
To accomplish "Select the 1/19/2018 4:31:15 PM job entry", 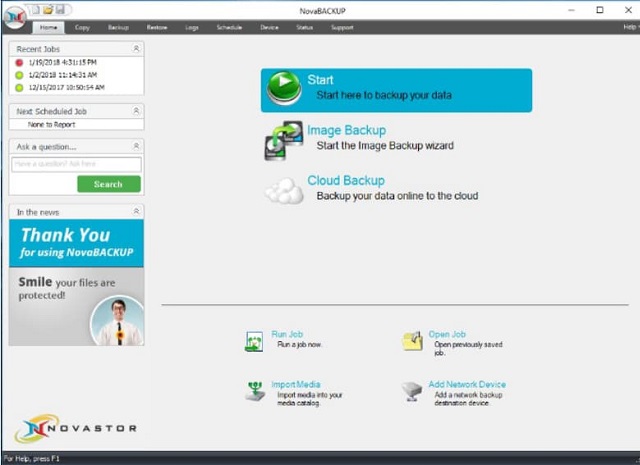I will [x=62, y=62].
